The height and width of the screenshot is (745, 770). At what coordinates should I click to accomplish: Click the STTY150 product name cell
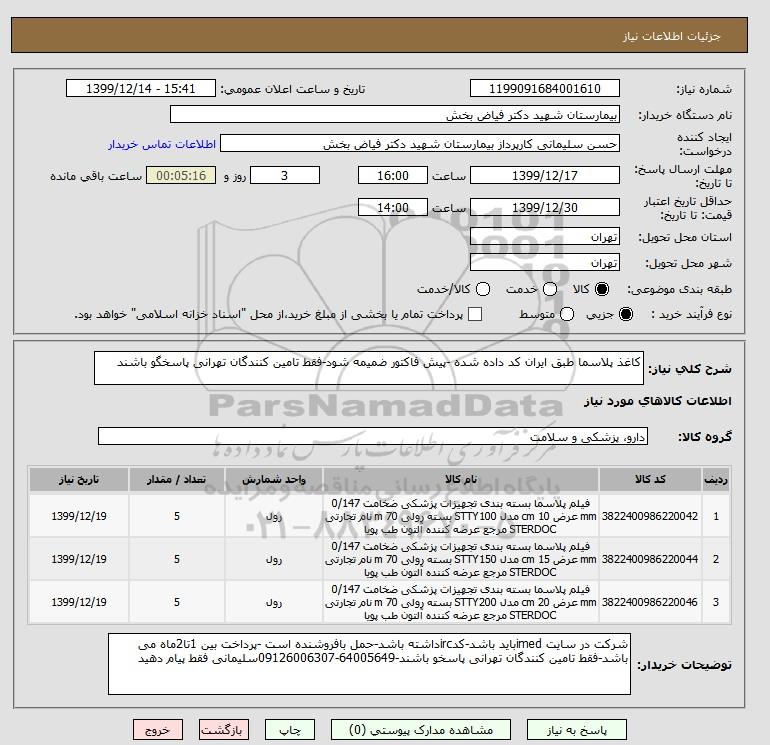[461, 559]
